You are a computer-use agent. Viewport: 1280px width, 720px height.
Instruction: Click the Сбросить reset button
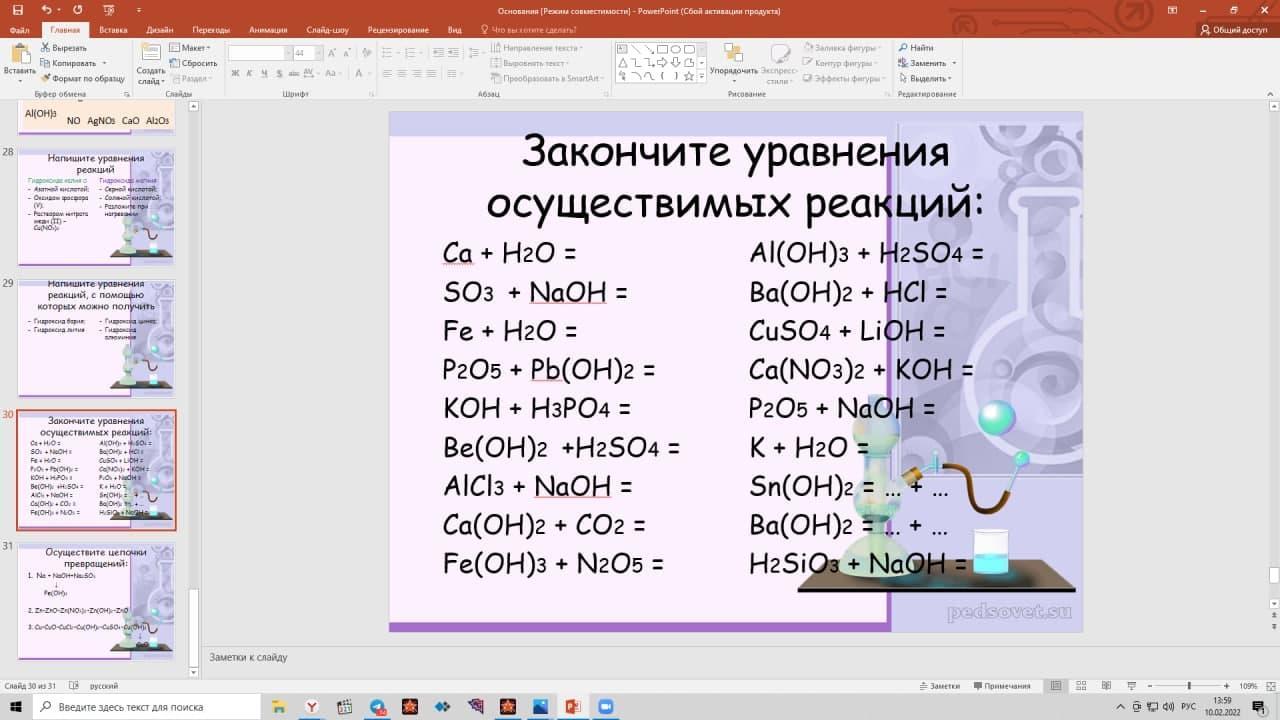click(x=194, y=63)
